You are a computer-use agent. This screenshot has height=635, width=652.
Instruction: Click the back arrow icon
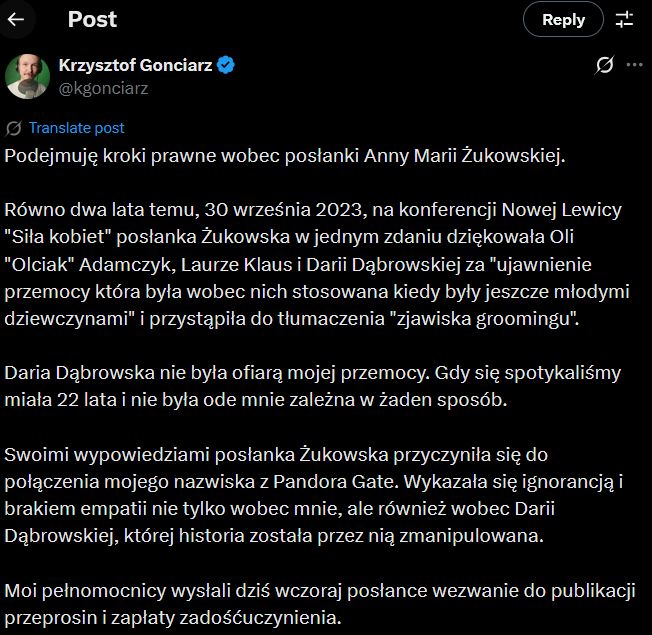point(17,19)
